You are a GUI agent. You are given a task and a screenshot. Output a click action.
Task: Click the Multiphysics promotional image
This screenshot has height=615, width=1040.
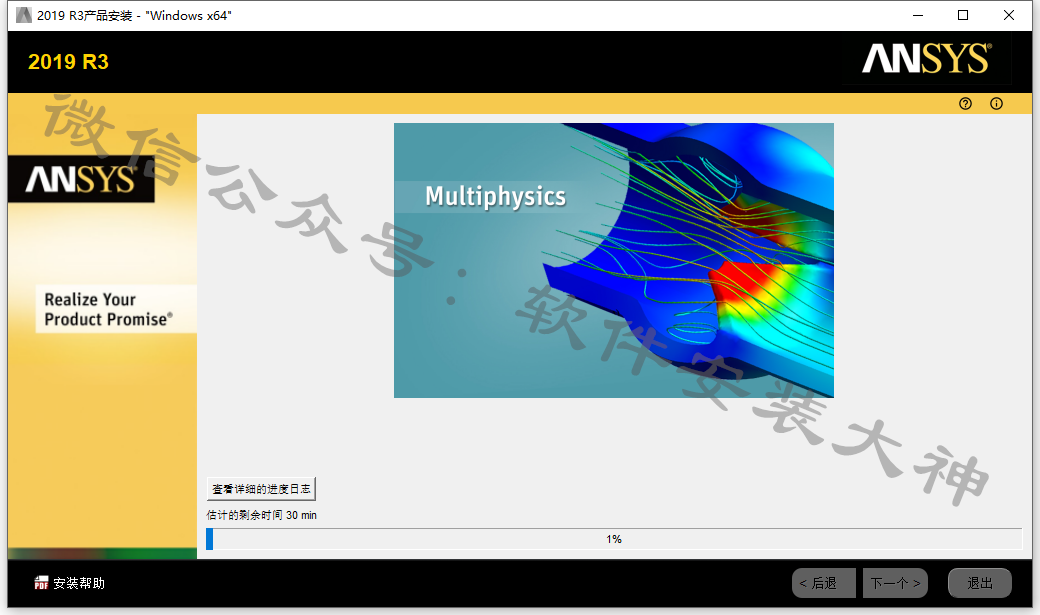[x=614, y=261]
